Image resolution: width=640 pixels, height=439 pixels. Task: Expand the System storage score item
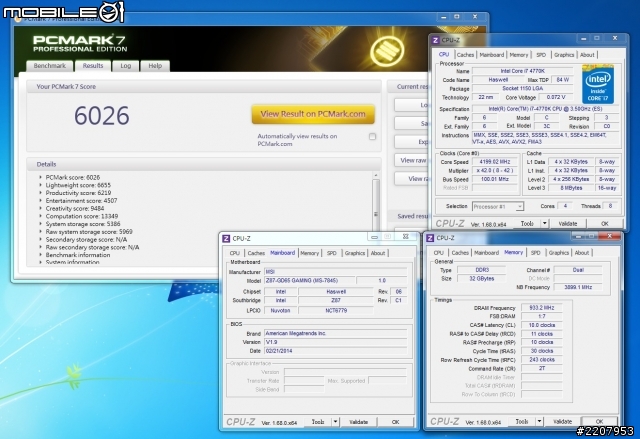pos(40,224)
